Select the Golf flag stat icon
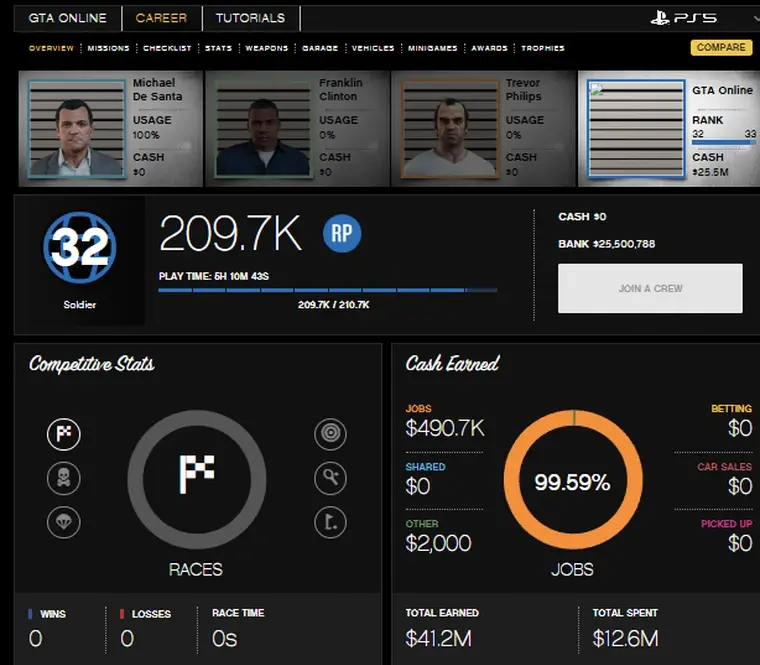This screenshot has height=665, width=760. click(330, 522)
